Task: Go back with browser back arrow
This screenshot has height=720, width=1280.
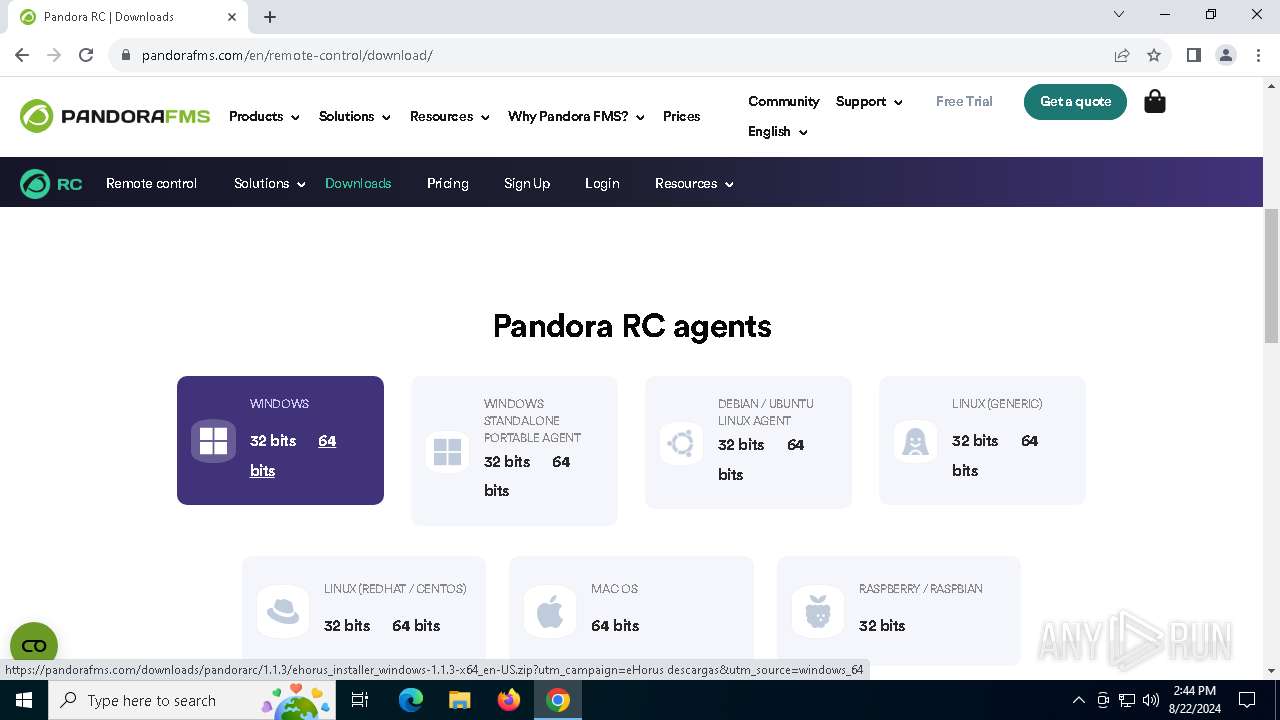Action: pos(22,55)
